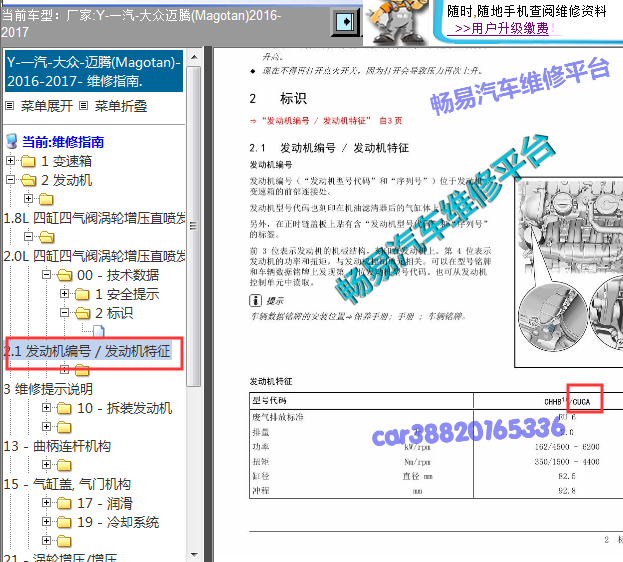Click folder icon above 13 - 曲柄连杆机构

tap(64, 427)
